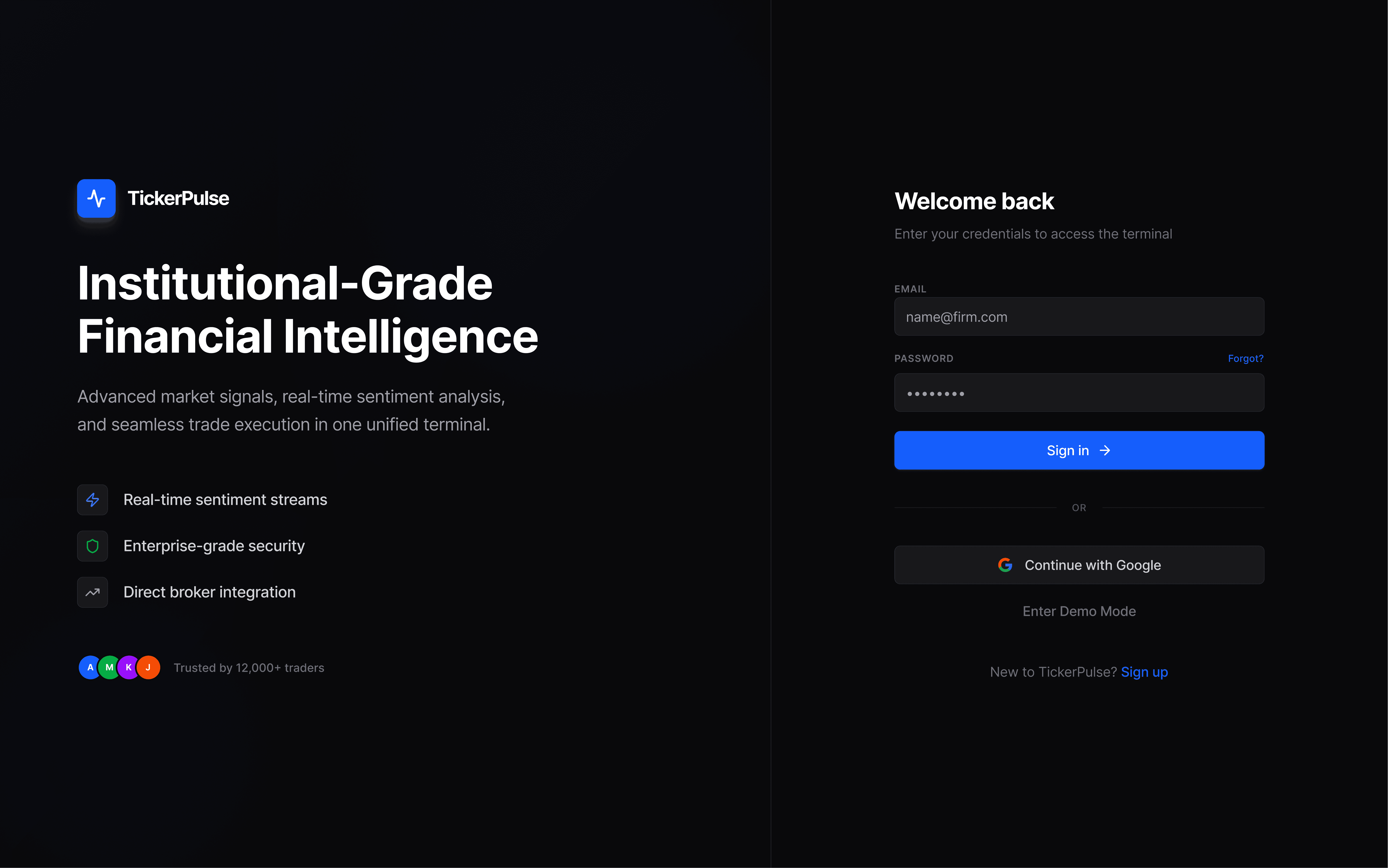Screen dimensions: 1388x868
Task: Click the Trusted by 12,000+ traders text
Action: point(249,668)
